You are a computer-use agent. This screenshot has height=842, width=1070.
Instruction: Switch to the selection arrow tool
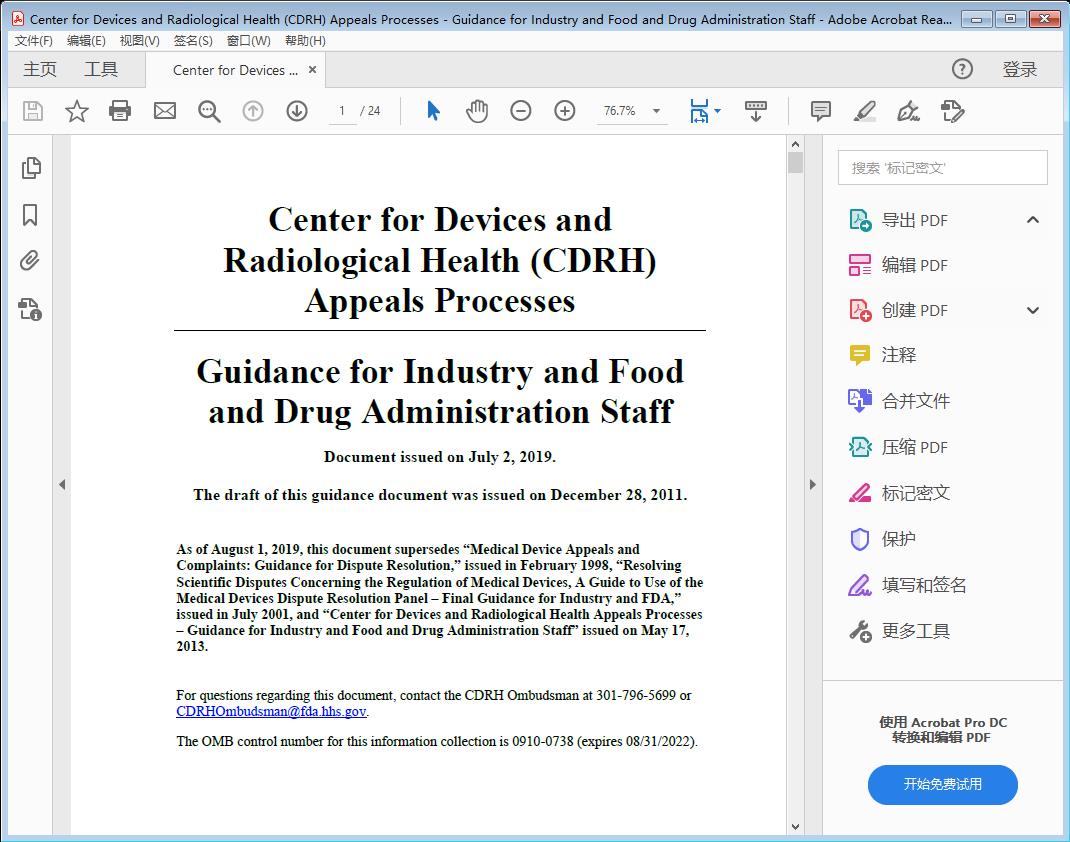tap(433, 111)
